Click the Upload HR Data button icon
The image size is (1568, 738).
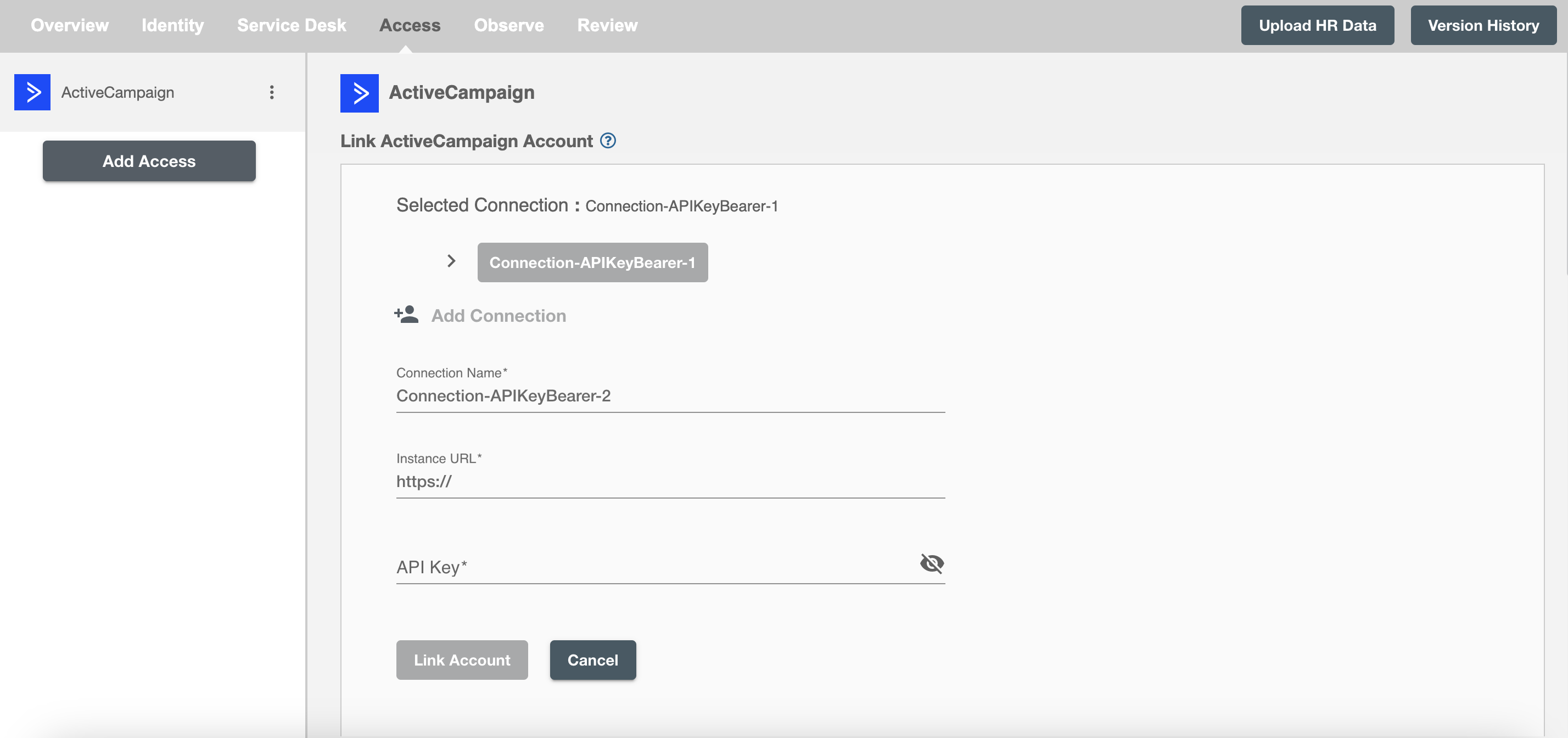[1317, 25]
